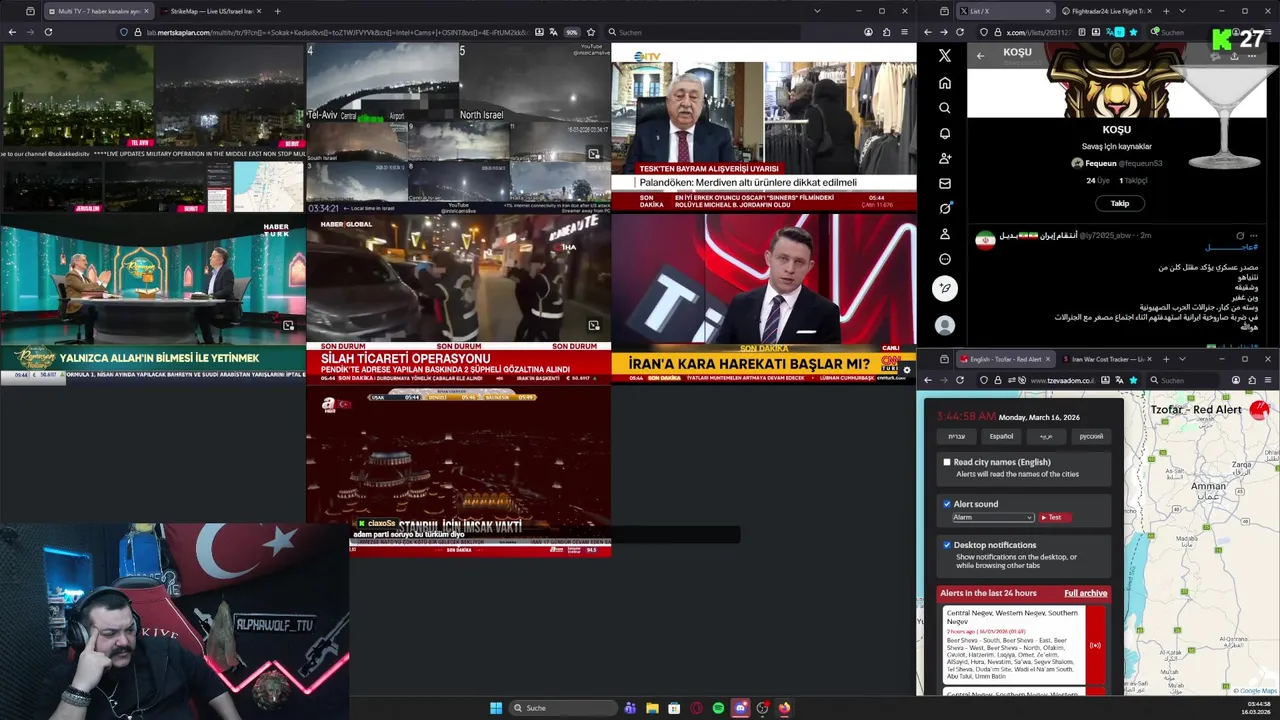The height and width of the screenshot is (720, 1280).
Task: Open Home in the X sidebar
Action: coord(945,83)
